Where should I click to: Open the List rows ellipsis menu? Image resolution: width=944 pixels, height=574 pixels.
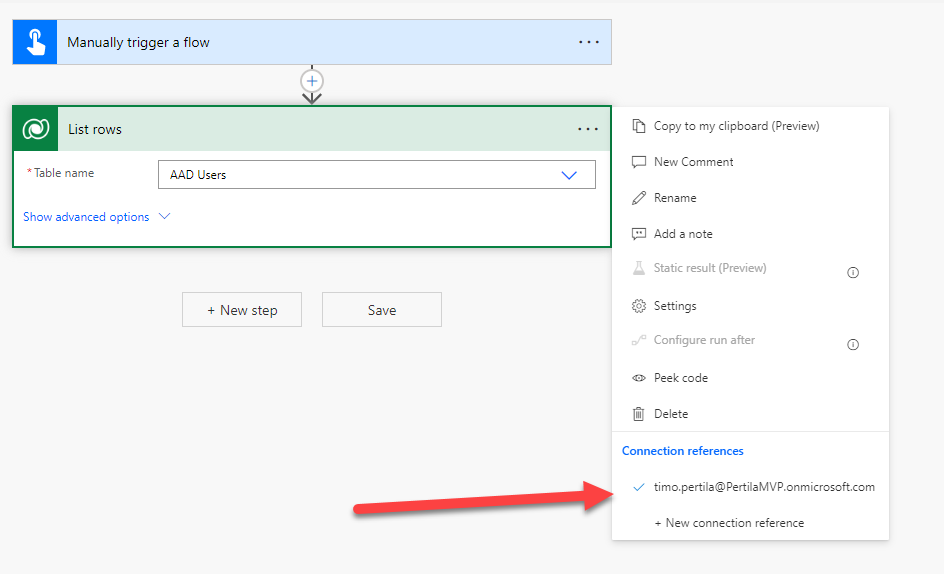(588, 129)
